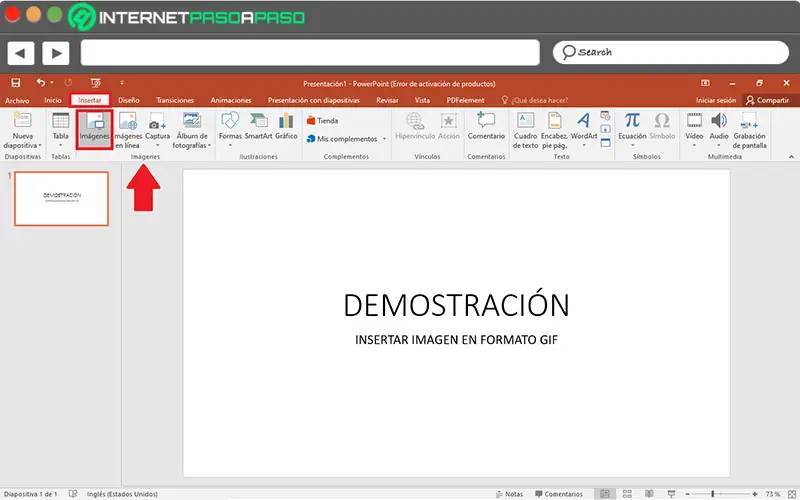
Task: Toggle the Comentarios pane in status bar
Action: point(558,494)
